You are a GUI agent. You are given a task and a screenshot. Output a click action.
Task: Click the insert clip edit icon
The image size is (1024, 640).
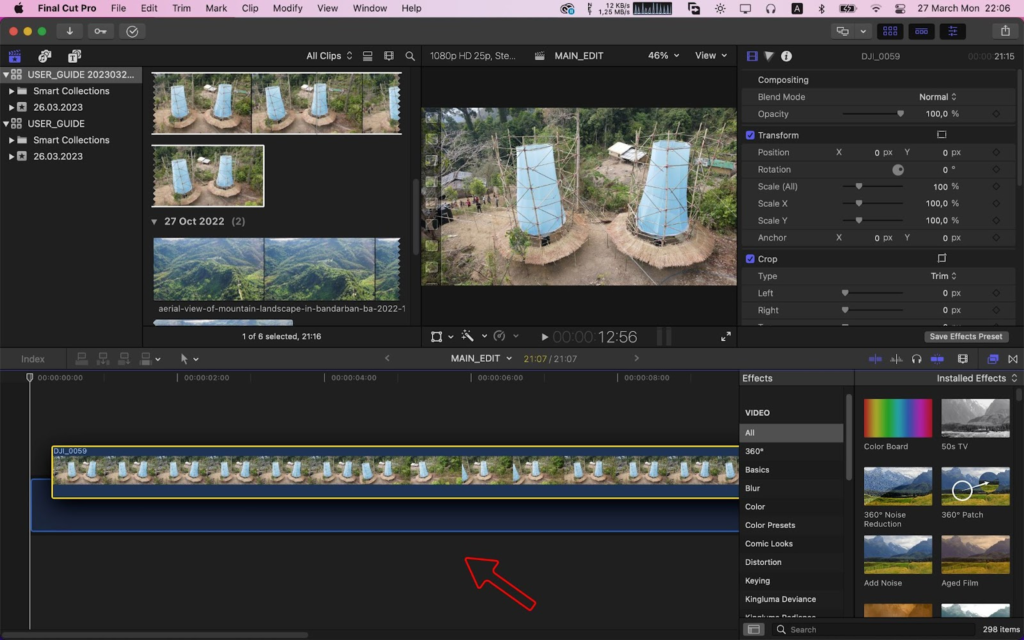coord(103,359)
